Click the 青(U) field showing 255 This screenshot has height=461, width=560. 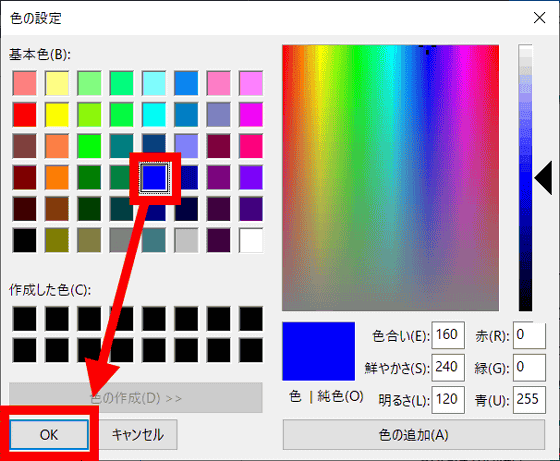click(x=529, y=400)
